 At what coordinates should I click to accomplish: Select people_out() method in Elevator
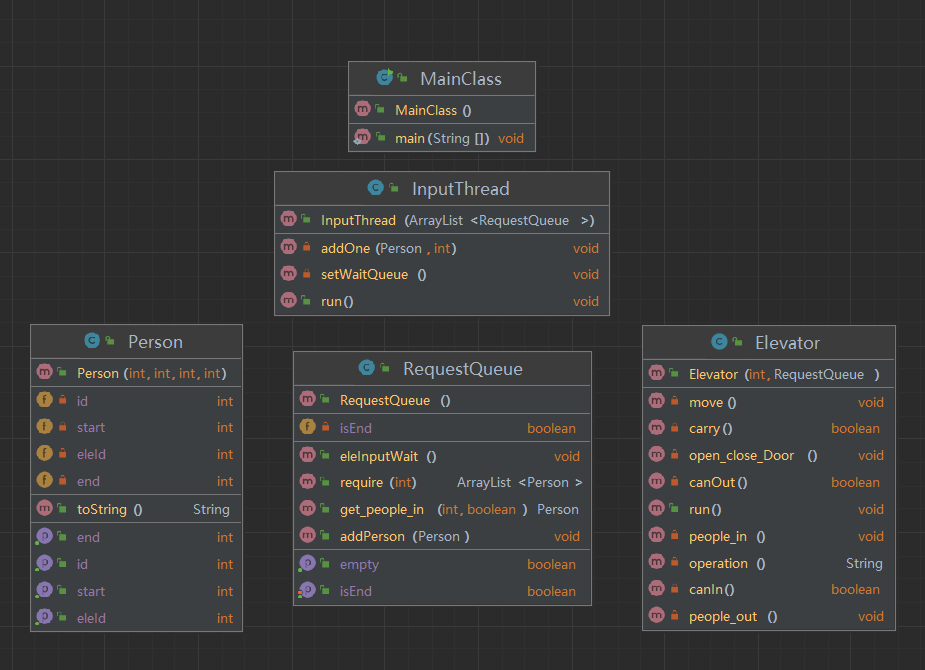coord(769,616)
